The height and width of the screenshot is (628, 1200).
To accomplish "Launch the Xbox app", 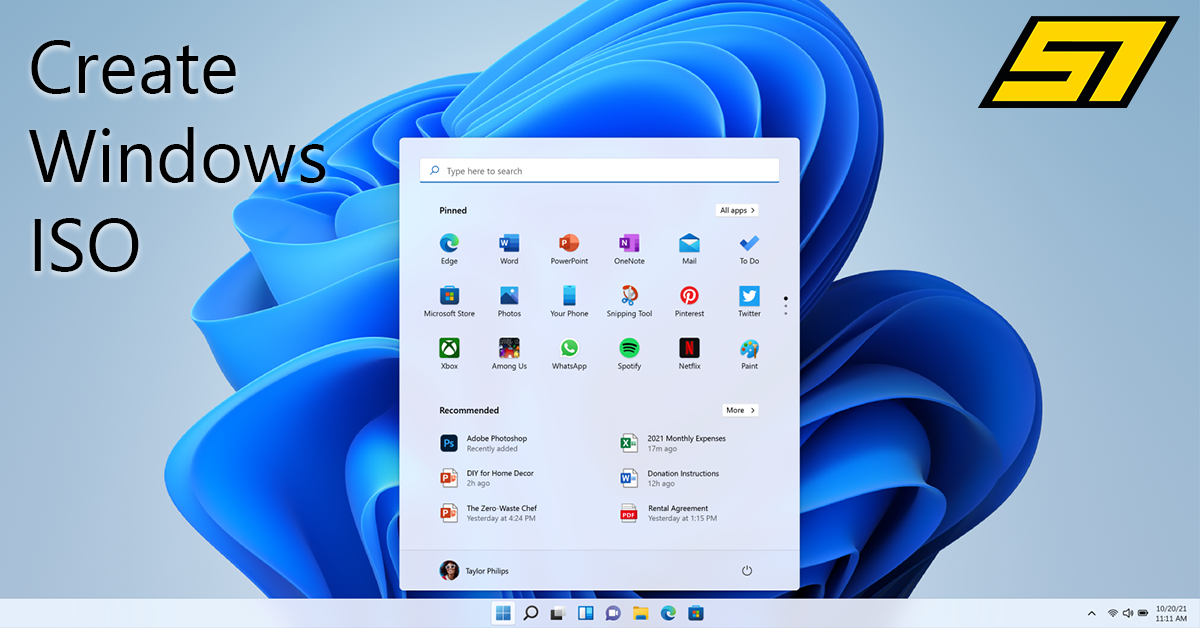I will pos(449,349).
